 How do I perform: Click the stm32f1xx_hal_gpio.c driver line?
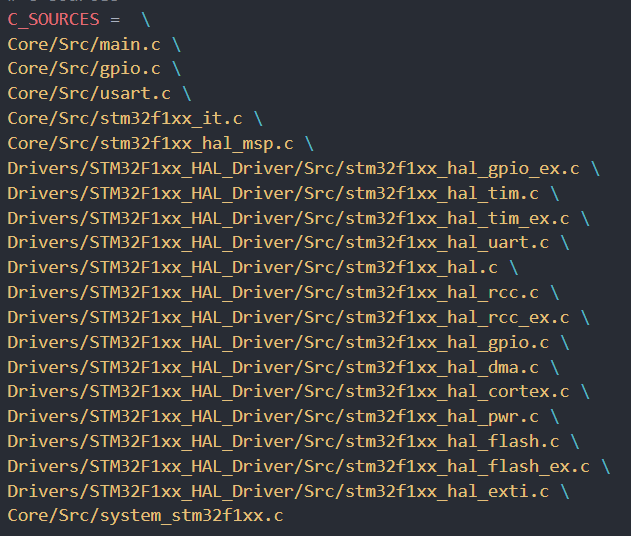click(x=278, y=342)
